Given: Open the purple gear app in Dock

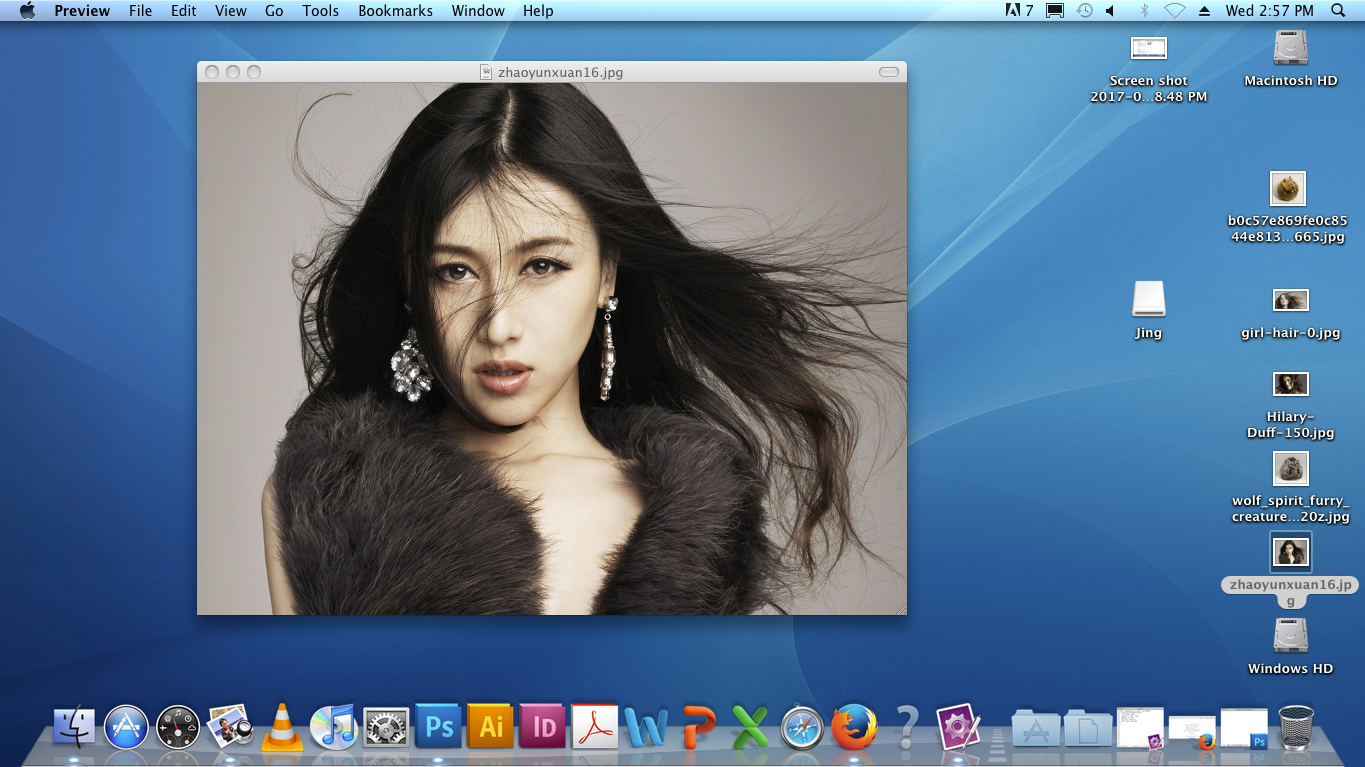Looking at the screenshot, I should [x=958, y=727].
